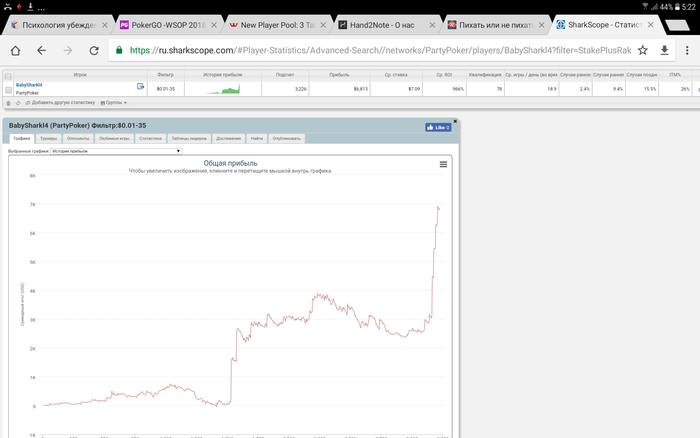Click Добавить другую статистику
The width and height of the screenshot is (700, 438).
point(60,103)
